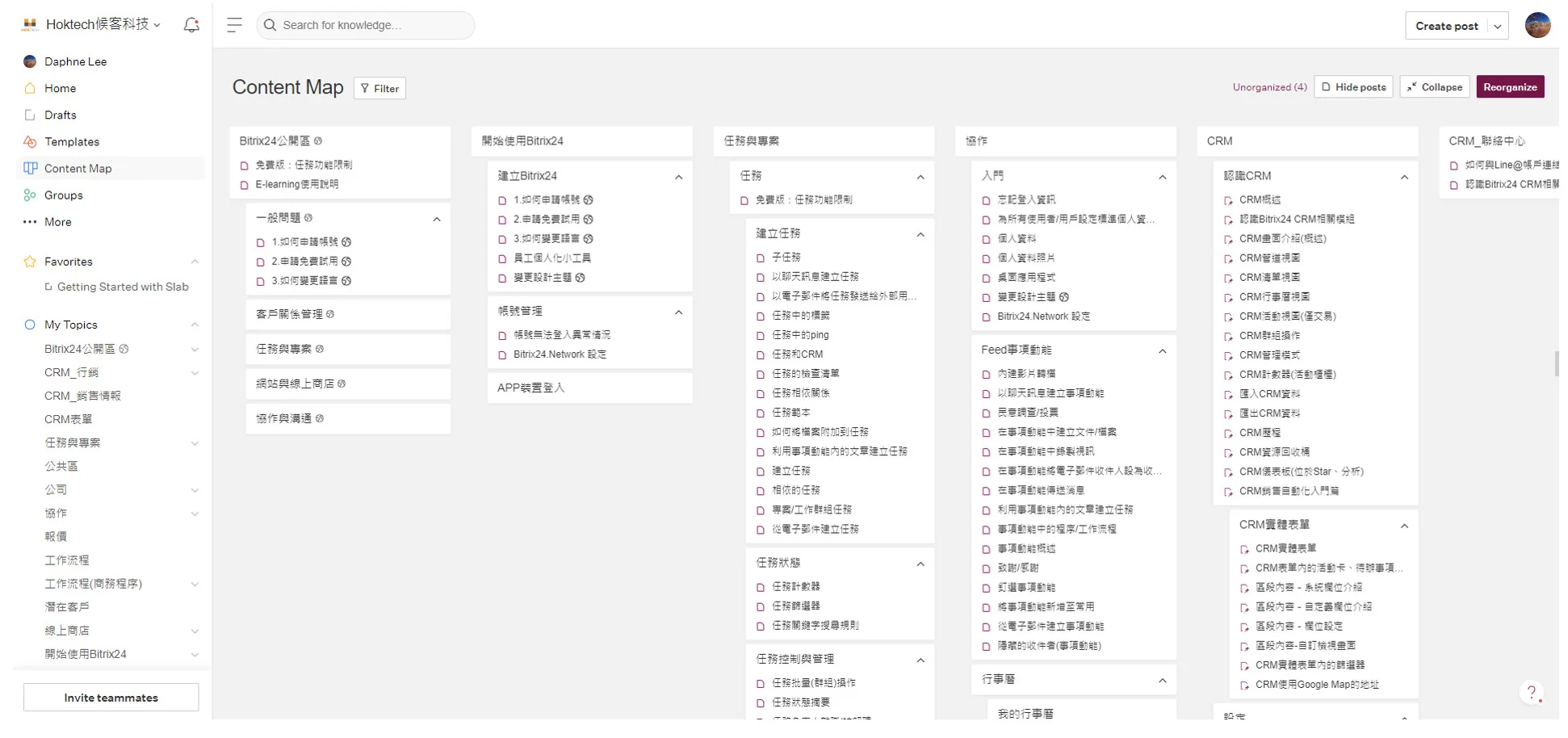The width and height of the screenshot is (1568, 738).
Task: Click the More three-dots icon in the sidebar
Action: pyautogui.click(x=30, y=221)
